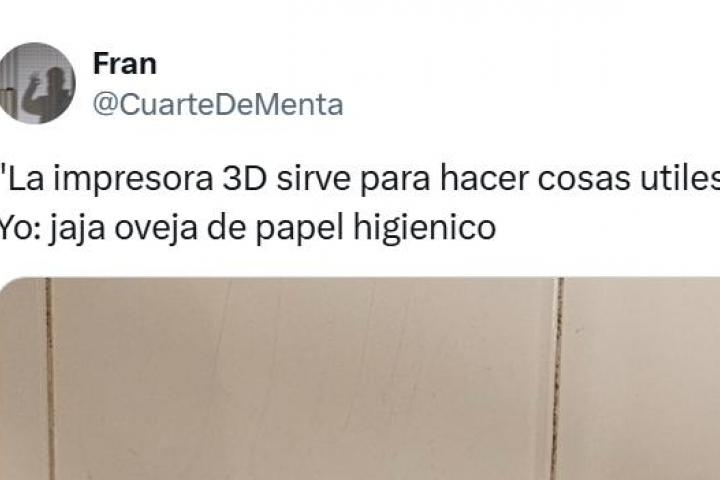Open the attached photo below the tweet
720x480 pixels.
pos(360,378)
